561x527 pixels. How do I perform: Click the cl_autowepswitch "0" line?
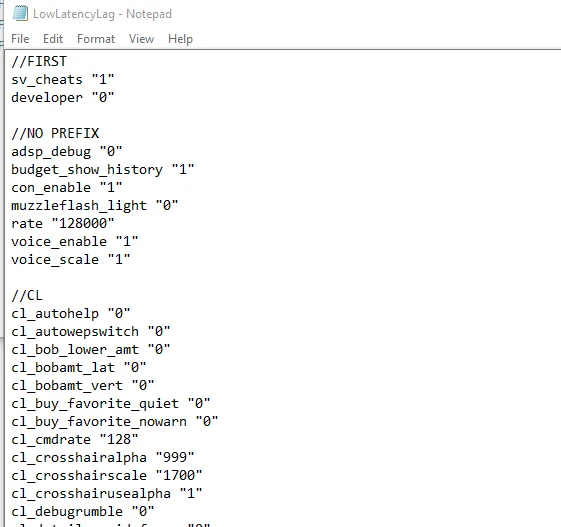tap(91, 331)
